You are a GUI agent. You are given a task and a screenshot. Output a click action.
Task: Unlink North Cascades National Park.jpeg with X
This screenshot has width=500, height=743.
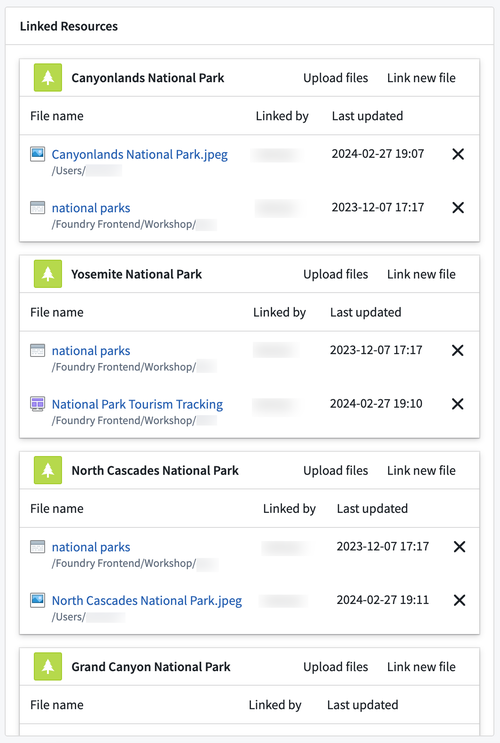point(459,600)
